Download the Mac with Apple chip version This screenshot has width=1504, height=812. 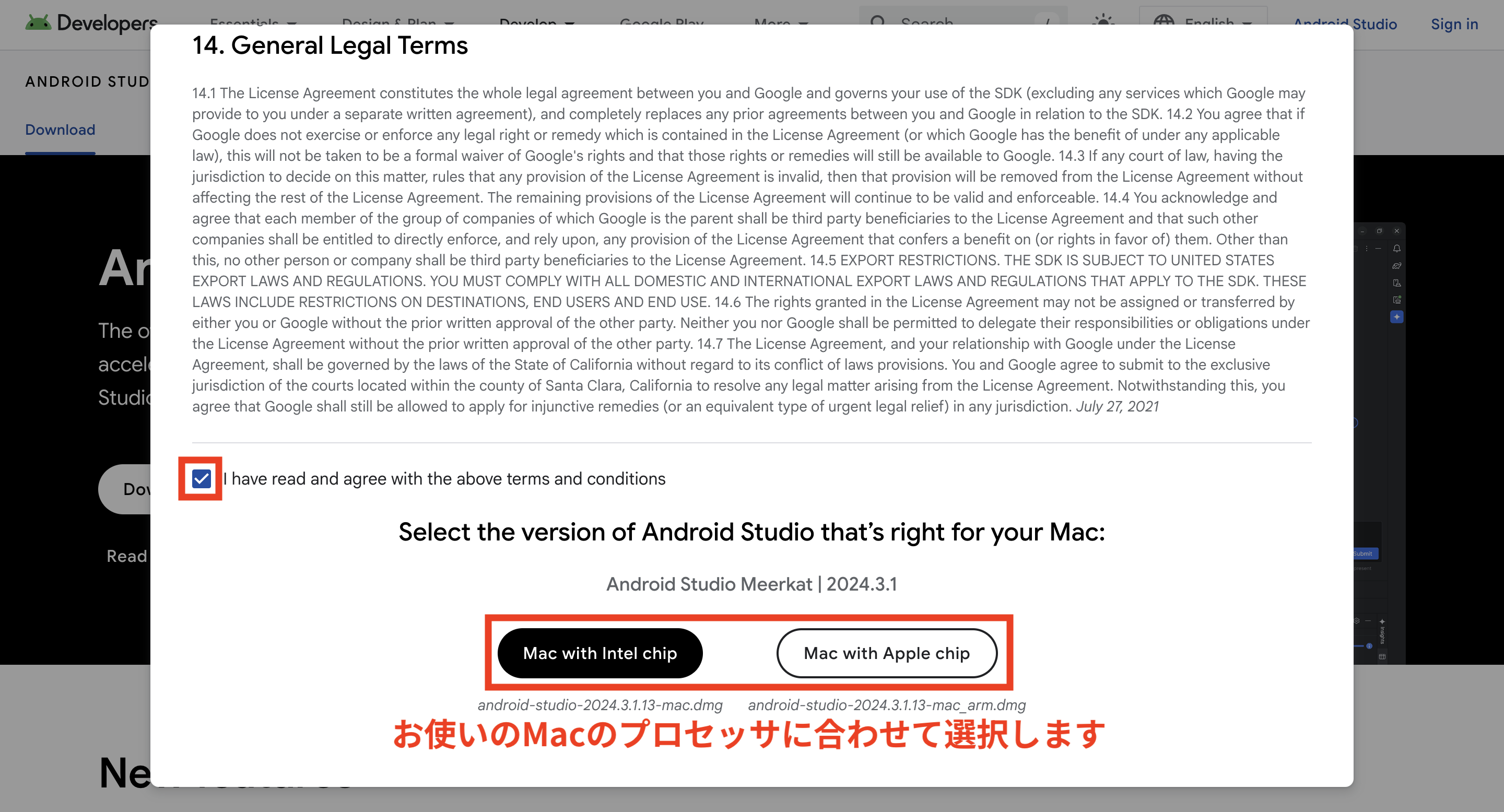pyautogui.click(x=886, y=653)
